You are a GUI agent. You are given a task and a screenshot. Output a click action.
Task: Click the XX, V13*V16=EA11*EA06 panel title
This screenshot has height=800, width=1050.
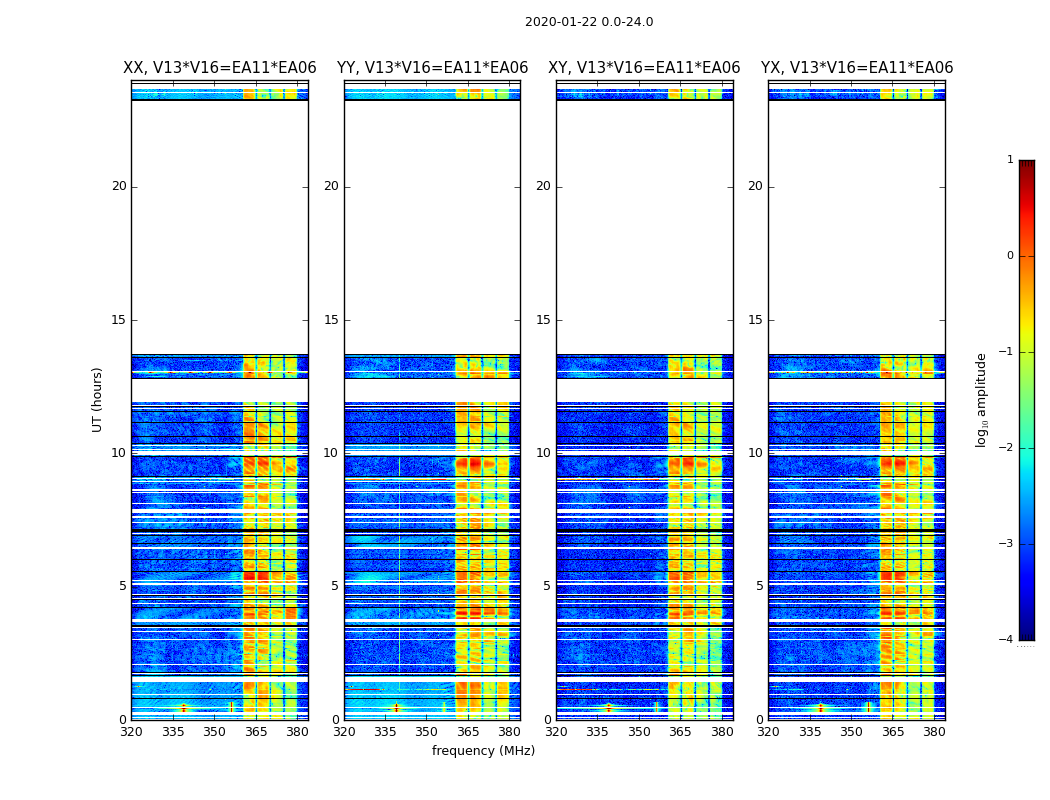(220, 68)
